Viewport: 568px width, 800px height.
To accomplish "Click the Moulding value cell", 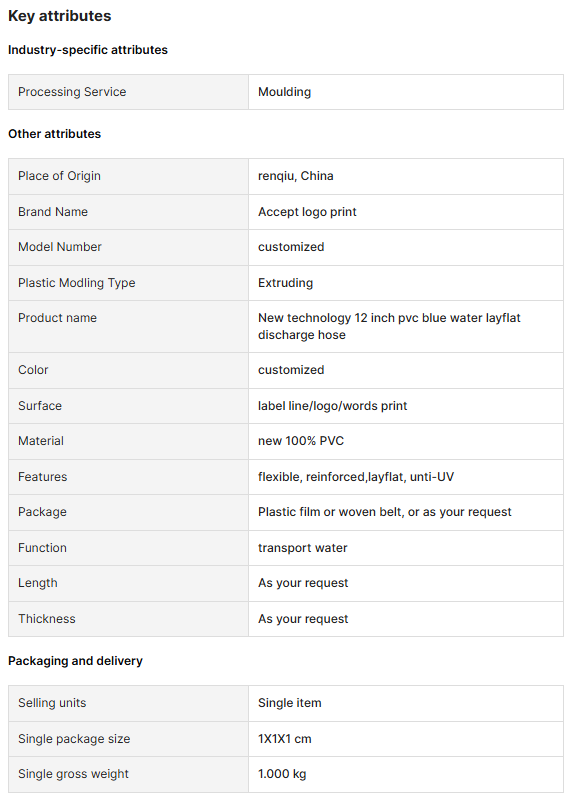I will (406, 92).
